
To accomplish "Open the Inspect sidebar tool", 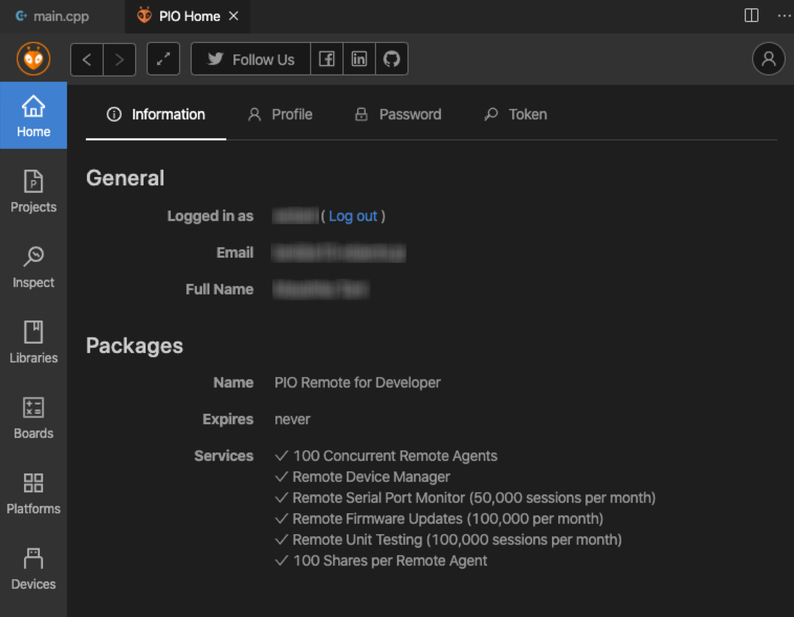I will coord(33,267).
